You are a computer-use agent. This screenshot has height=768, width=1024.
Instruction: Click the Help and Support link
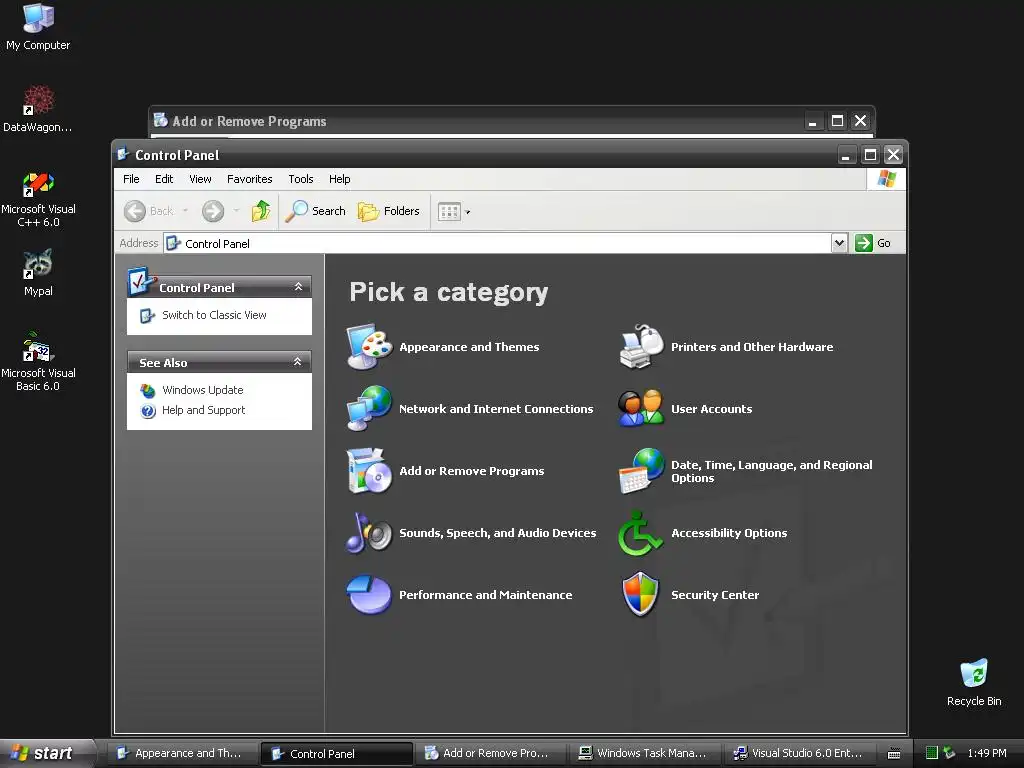click(x=203, y=410)
